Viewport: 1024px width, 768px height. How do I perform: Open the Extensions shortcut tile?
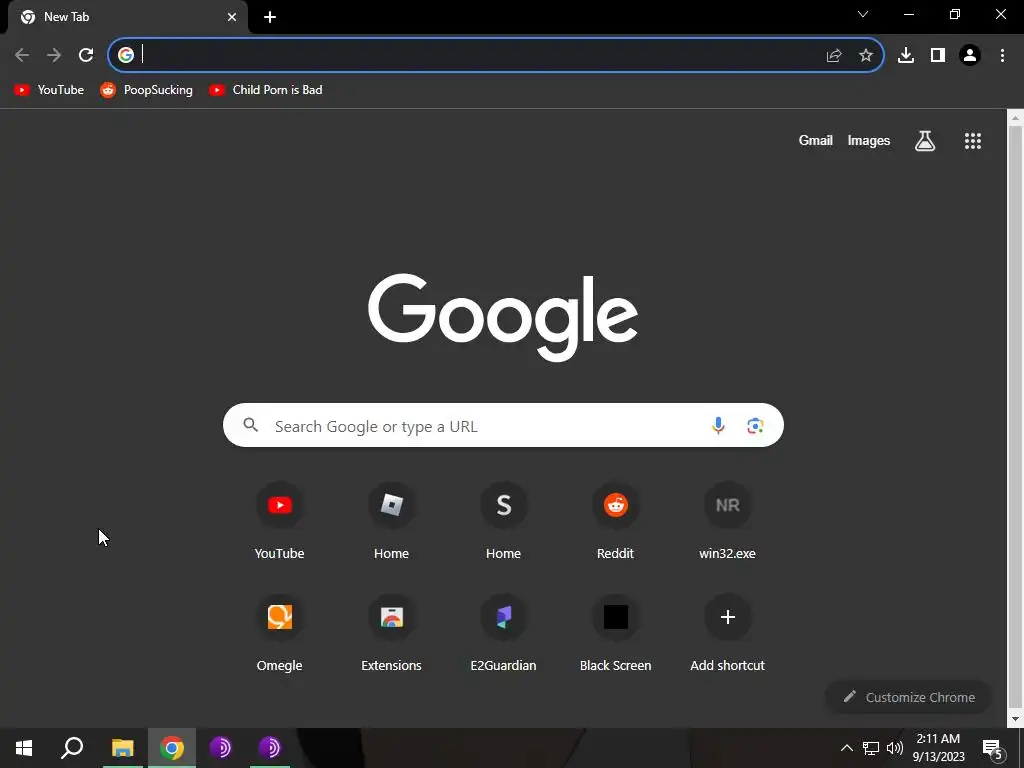tap(391, 633)
